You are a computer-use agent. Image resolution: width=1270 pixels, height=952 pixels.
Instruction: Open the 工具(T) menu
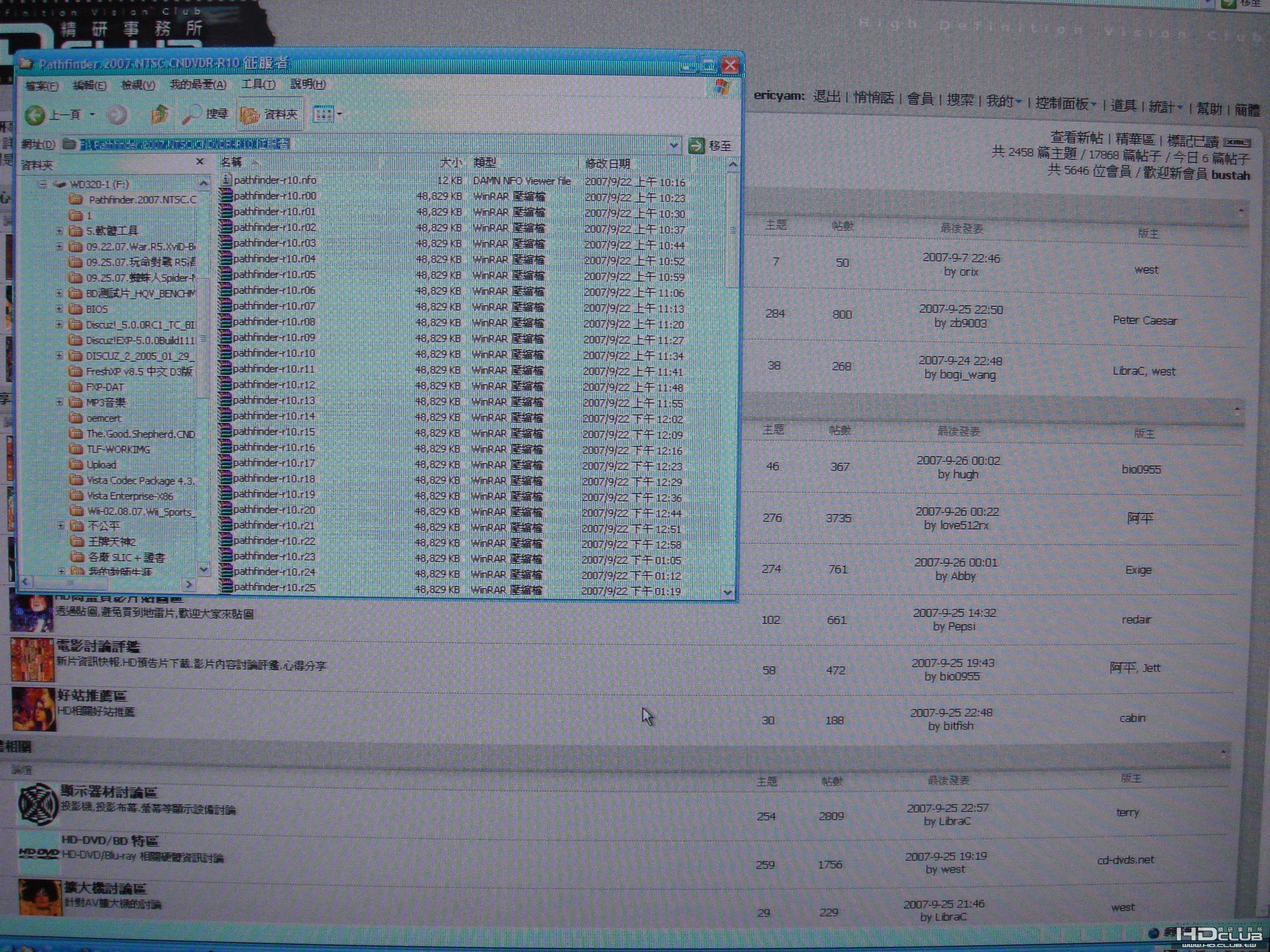[258, 84]
